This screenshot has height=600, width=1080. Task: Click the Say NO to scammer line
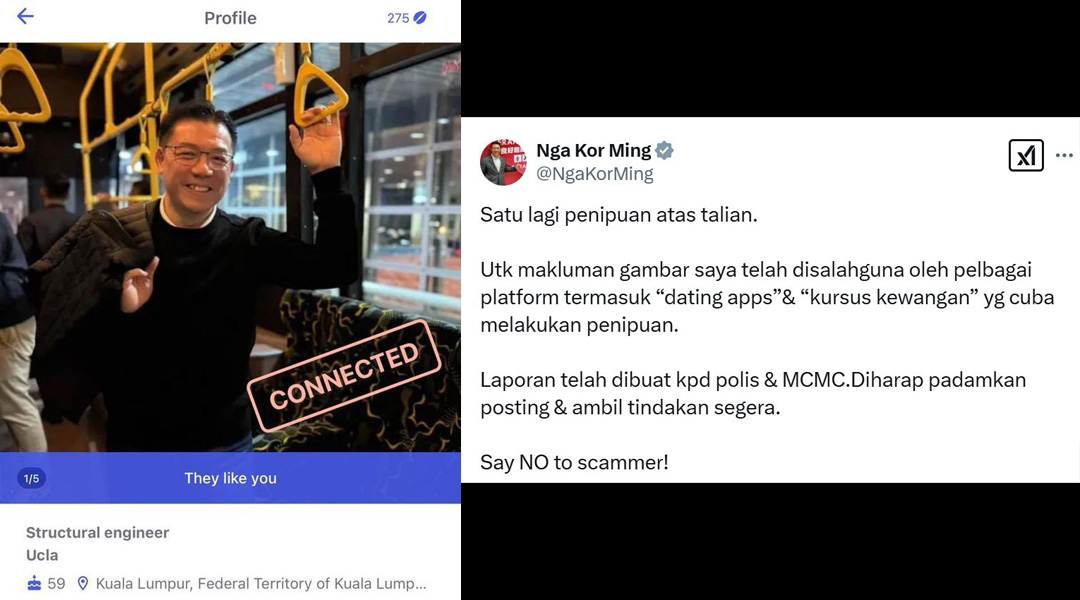(574, 462)
